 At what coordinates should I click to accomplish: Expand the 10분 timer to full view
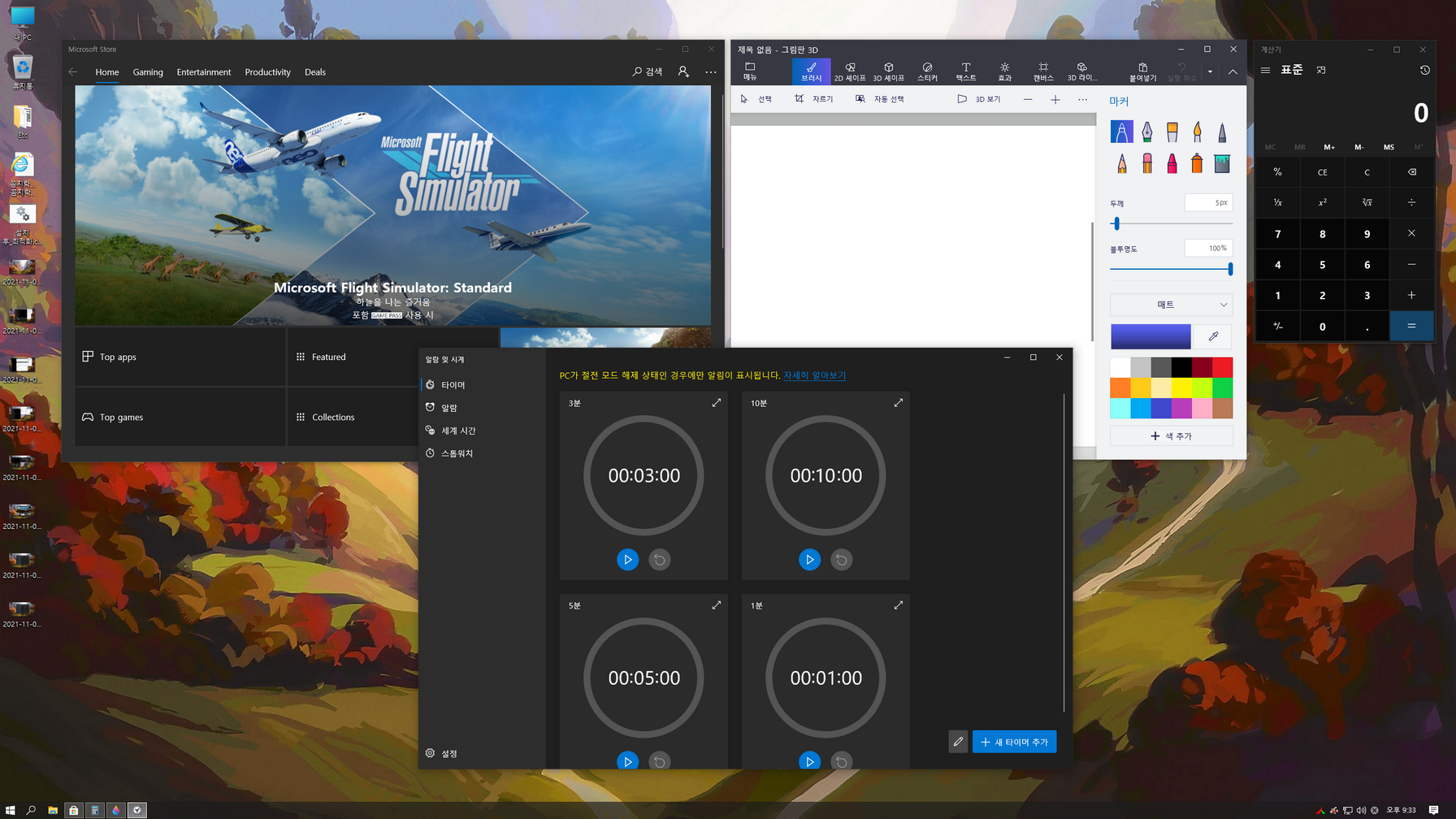coord(899,403)
